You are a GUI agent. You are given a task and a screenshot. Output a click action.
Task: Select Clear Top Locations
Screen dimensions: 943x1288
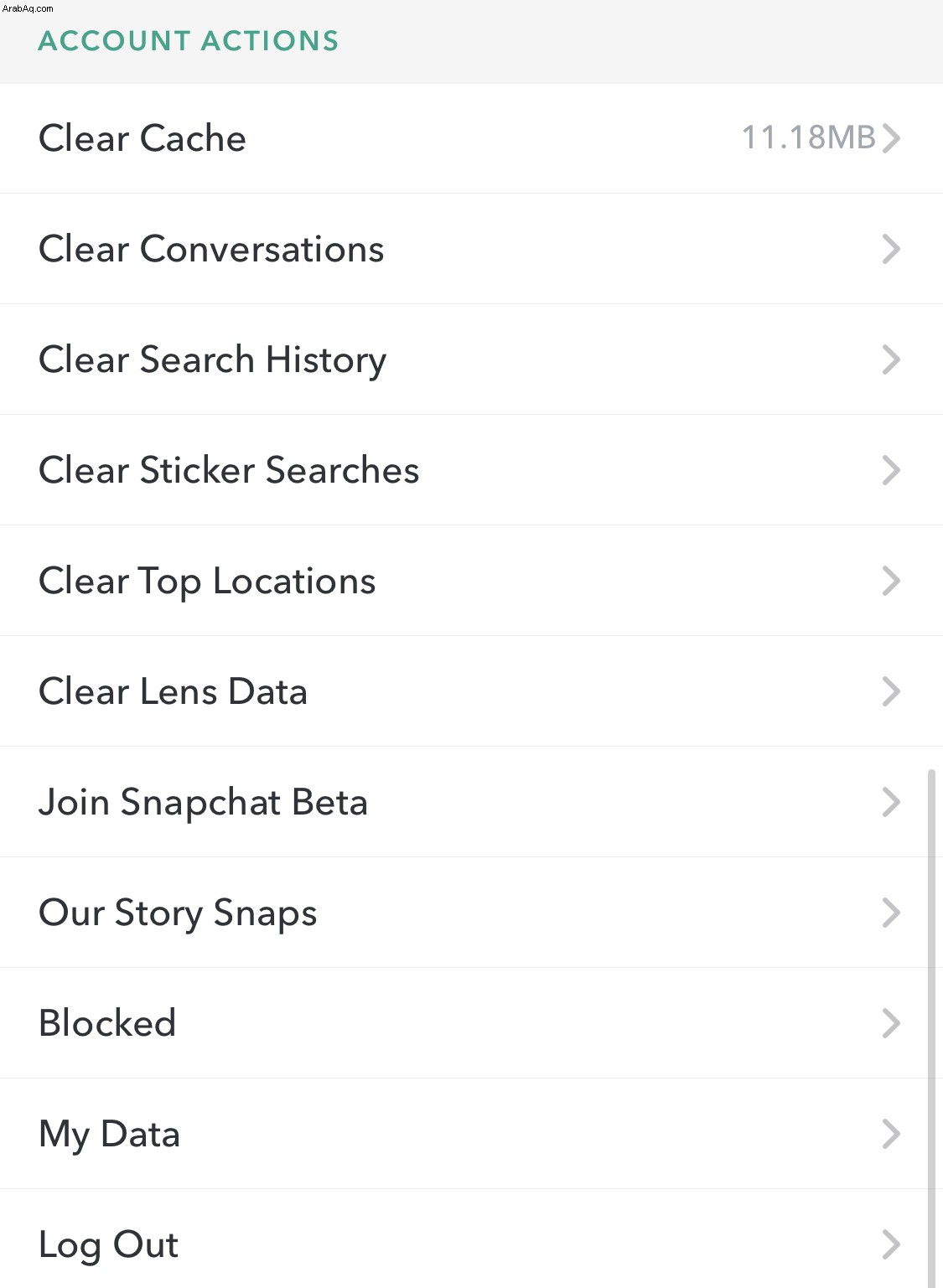(x=471, y=581)
